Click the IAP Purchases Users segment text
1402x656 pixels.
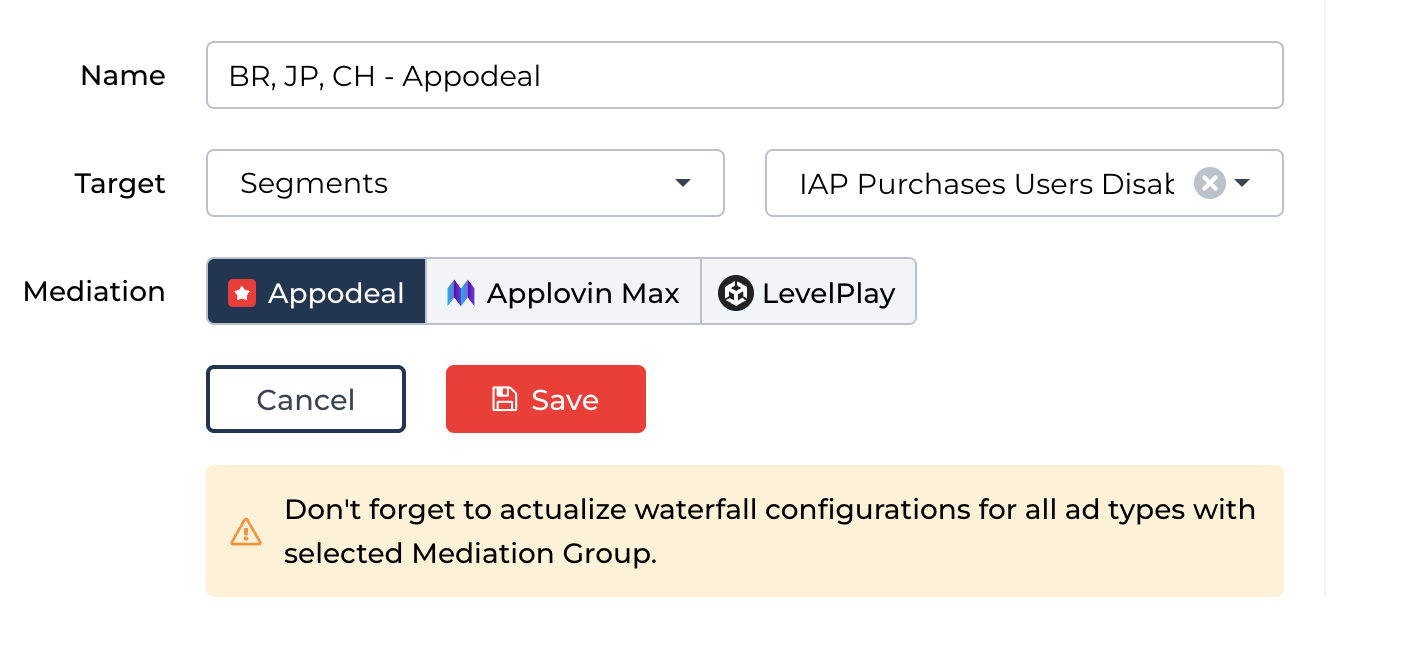pyautogui.click(x=985, y=184)
